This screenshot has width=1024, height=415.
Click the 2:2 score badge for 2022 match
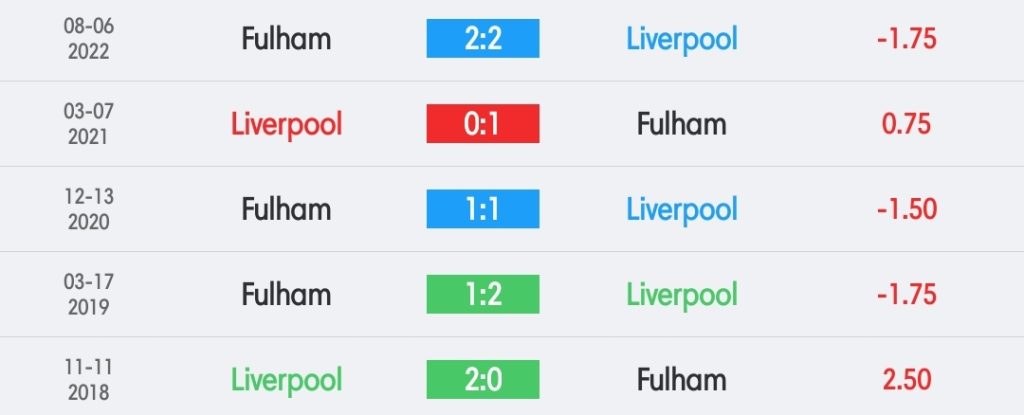(x=483, y=39)
